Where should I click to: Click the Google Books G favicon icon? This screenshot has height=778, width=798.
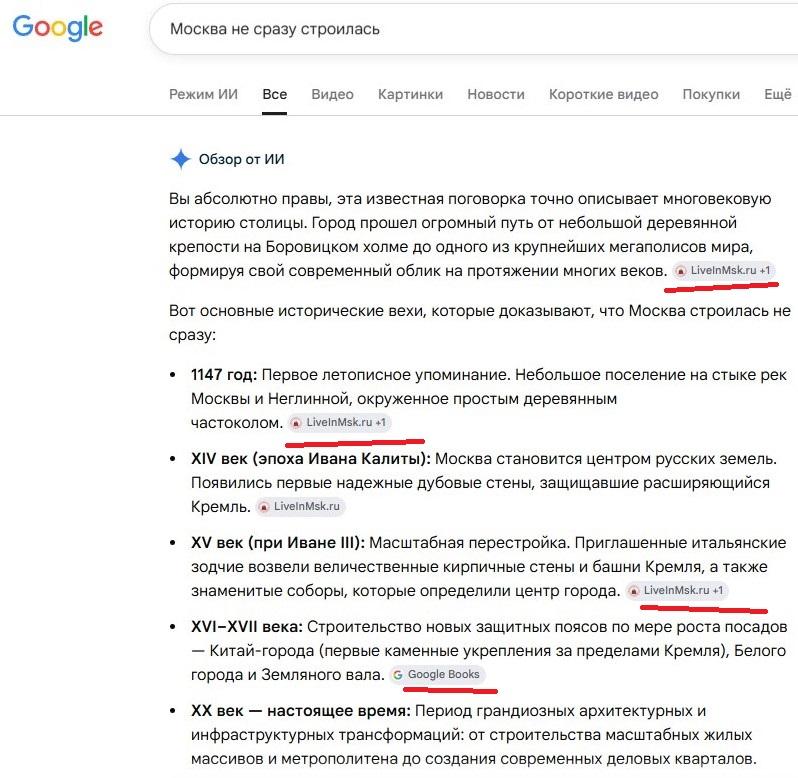pos(398,675)
